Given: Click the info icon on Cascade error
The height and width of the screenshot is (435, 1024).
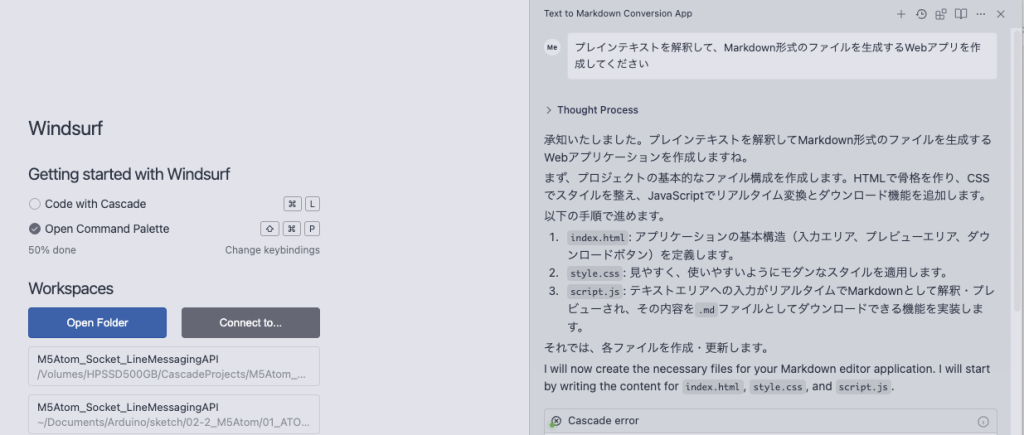Looking at the screenshot, I should click(983, 421).
